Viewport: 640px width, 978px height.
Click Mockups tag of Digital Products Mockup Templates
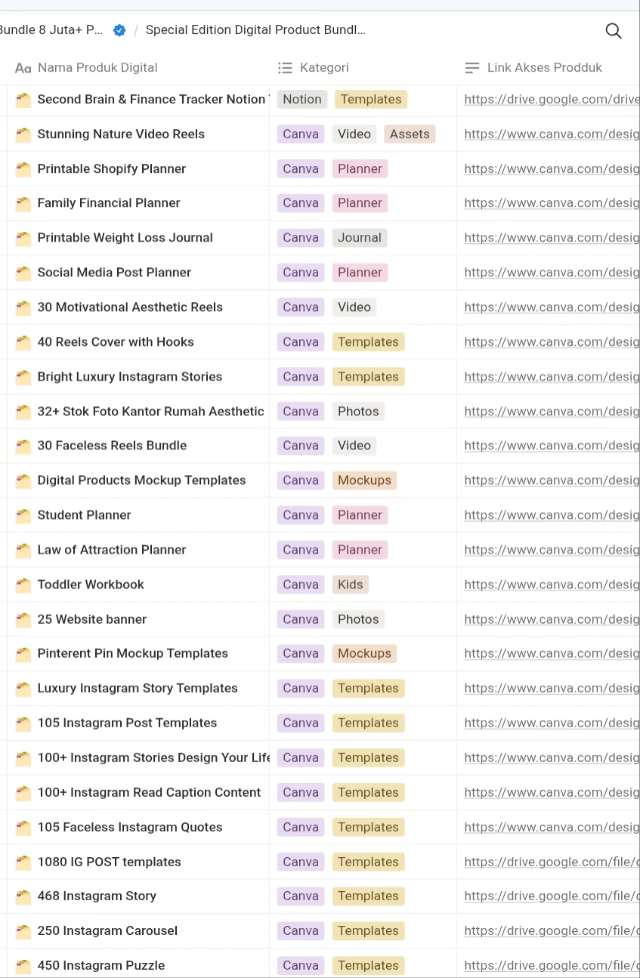coord(364,480)
